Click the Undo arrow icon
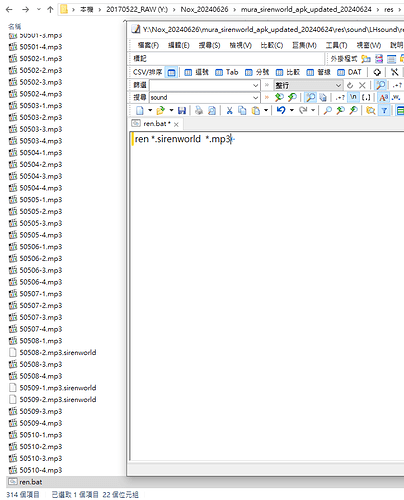The image size is (404, 500). [281, 110]
